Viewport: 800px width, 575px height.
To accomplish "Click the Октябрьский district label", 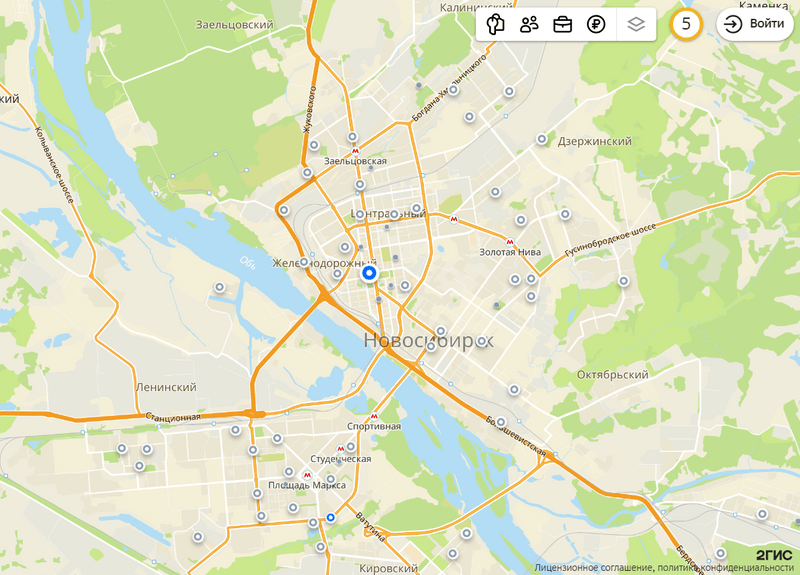I will [x=613, y=374].
